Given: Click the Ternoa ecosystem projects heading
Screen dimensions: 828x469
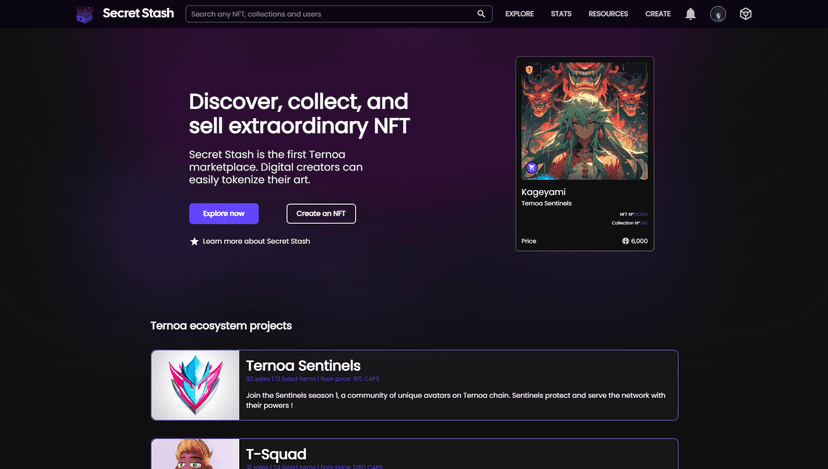Looking at the screenshot, I should click(221, 326).
